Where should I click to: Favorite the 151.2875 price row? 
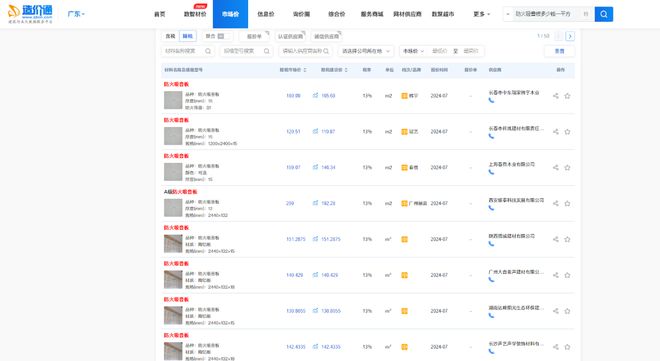567,239
